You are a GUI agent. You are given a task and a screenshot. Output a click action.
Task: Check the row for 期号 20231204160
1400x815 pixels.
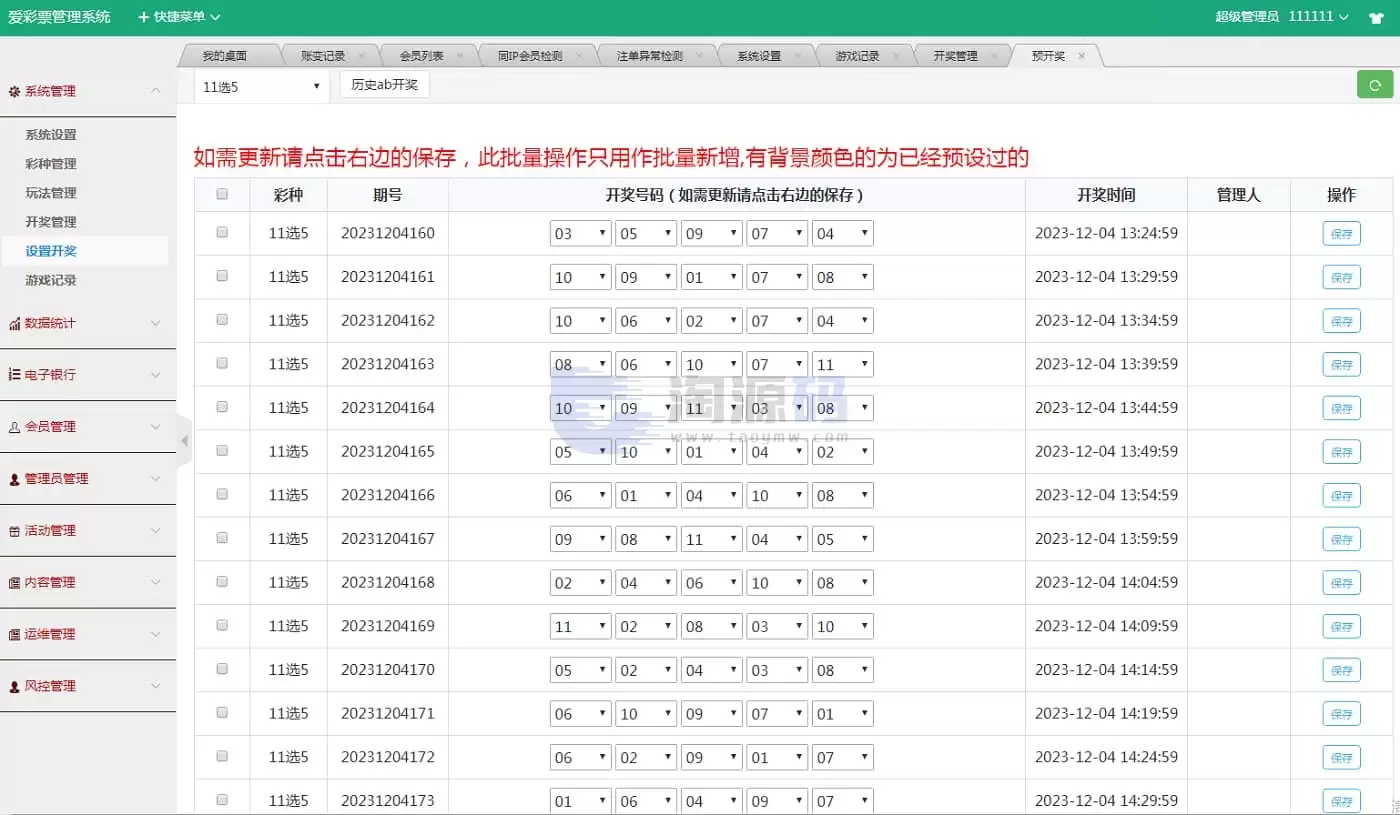tap(222, 232)
